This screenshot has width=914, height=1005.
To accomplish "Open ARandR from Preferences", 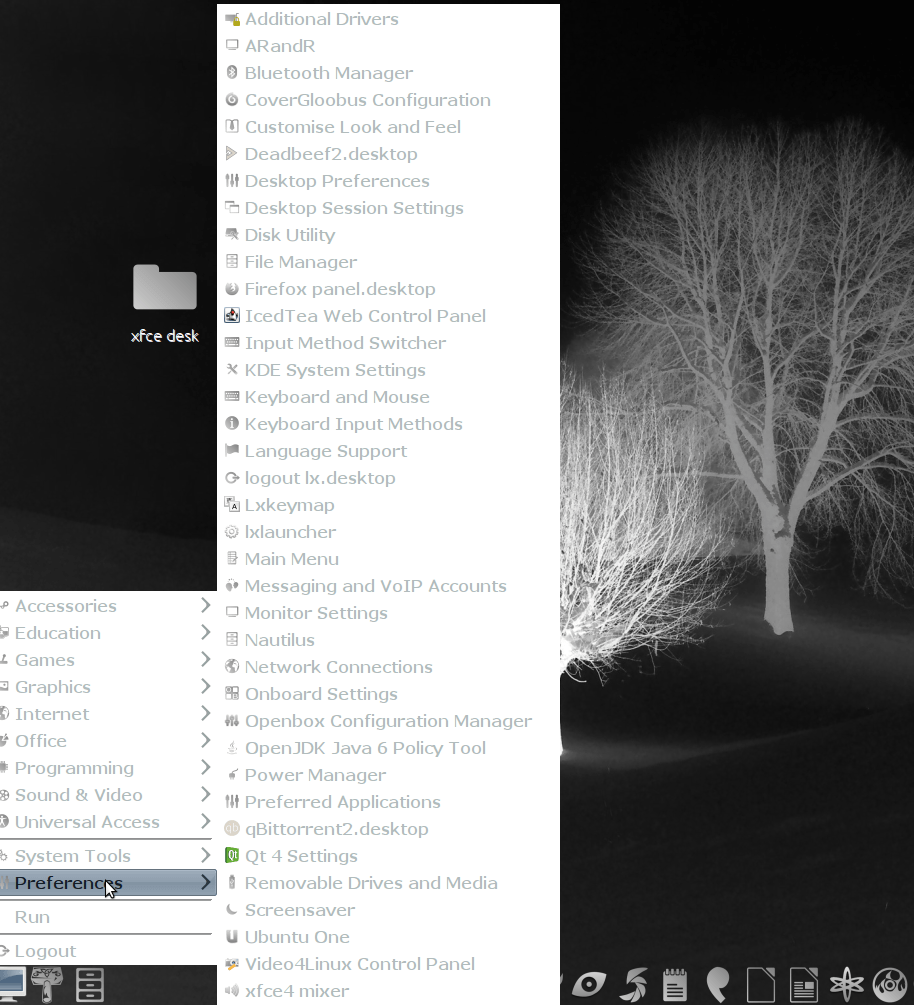I will click(x=388, y=46).
